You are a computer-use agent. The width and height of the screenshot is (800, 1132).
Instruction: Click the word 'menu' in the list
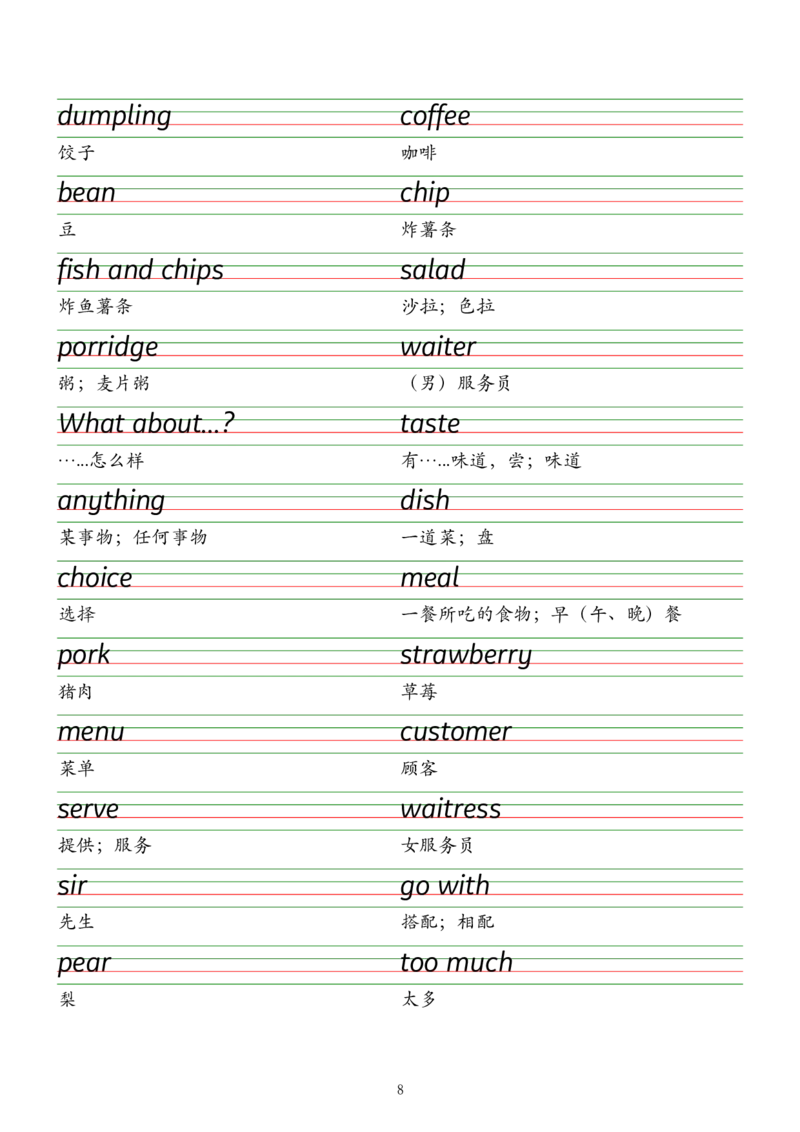[x=91, y=731]
